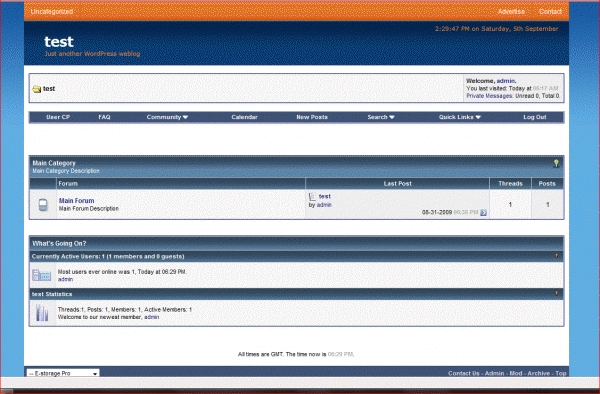Open the Main Forum link

(77, 200)
